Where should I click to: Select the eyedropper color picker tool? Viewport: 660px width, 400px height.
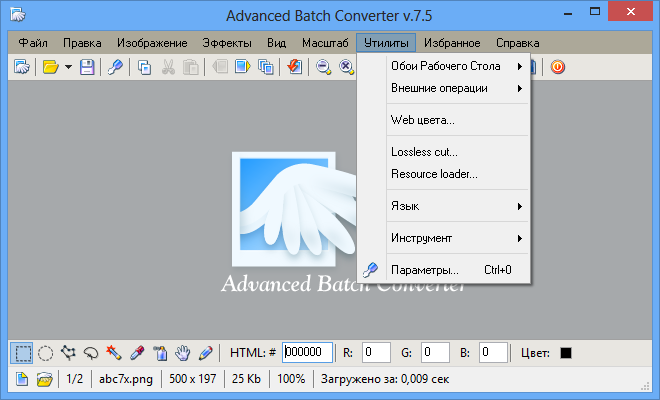click(137, 353)
